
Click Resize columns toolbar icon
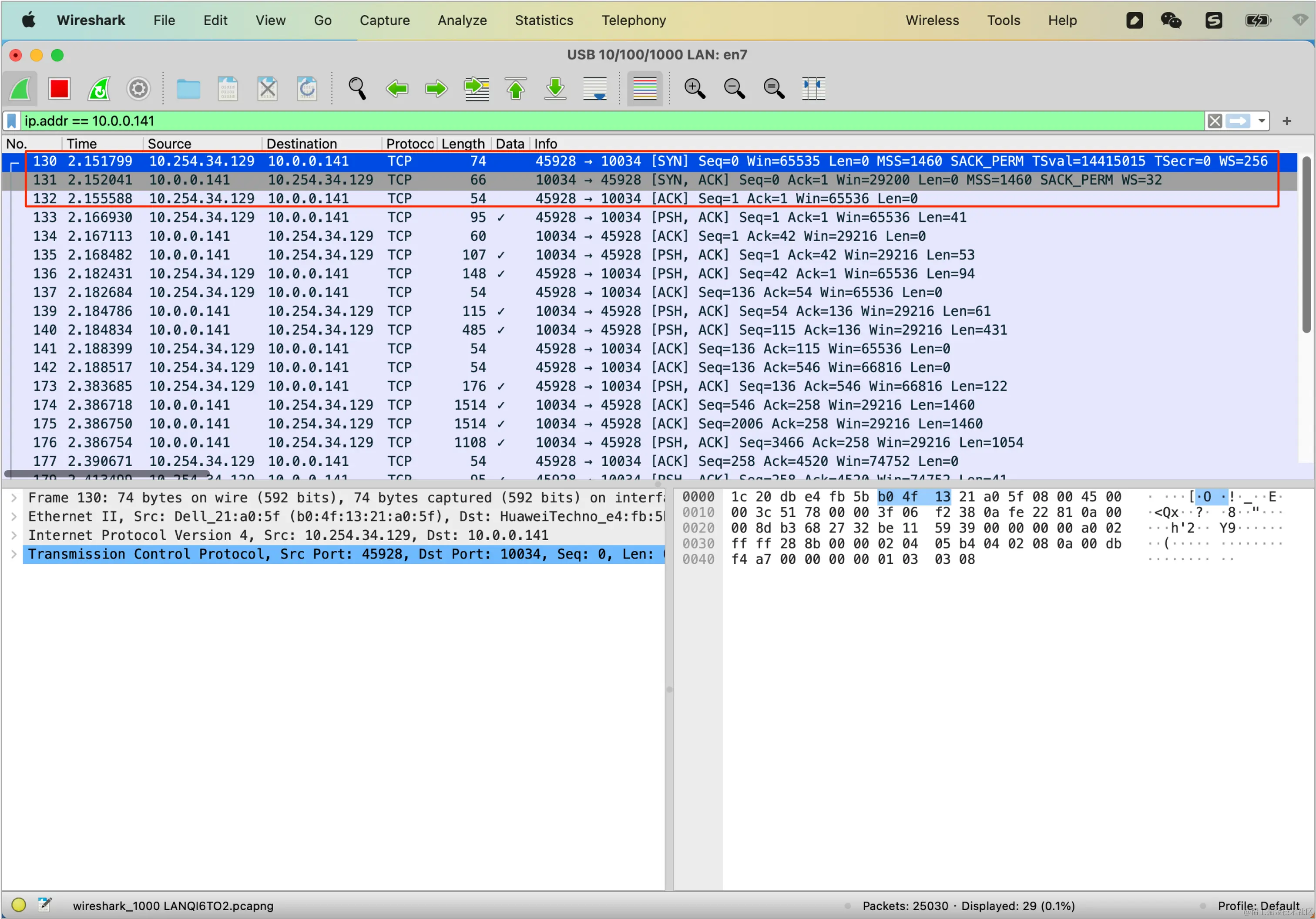coord(813,89)
